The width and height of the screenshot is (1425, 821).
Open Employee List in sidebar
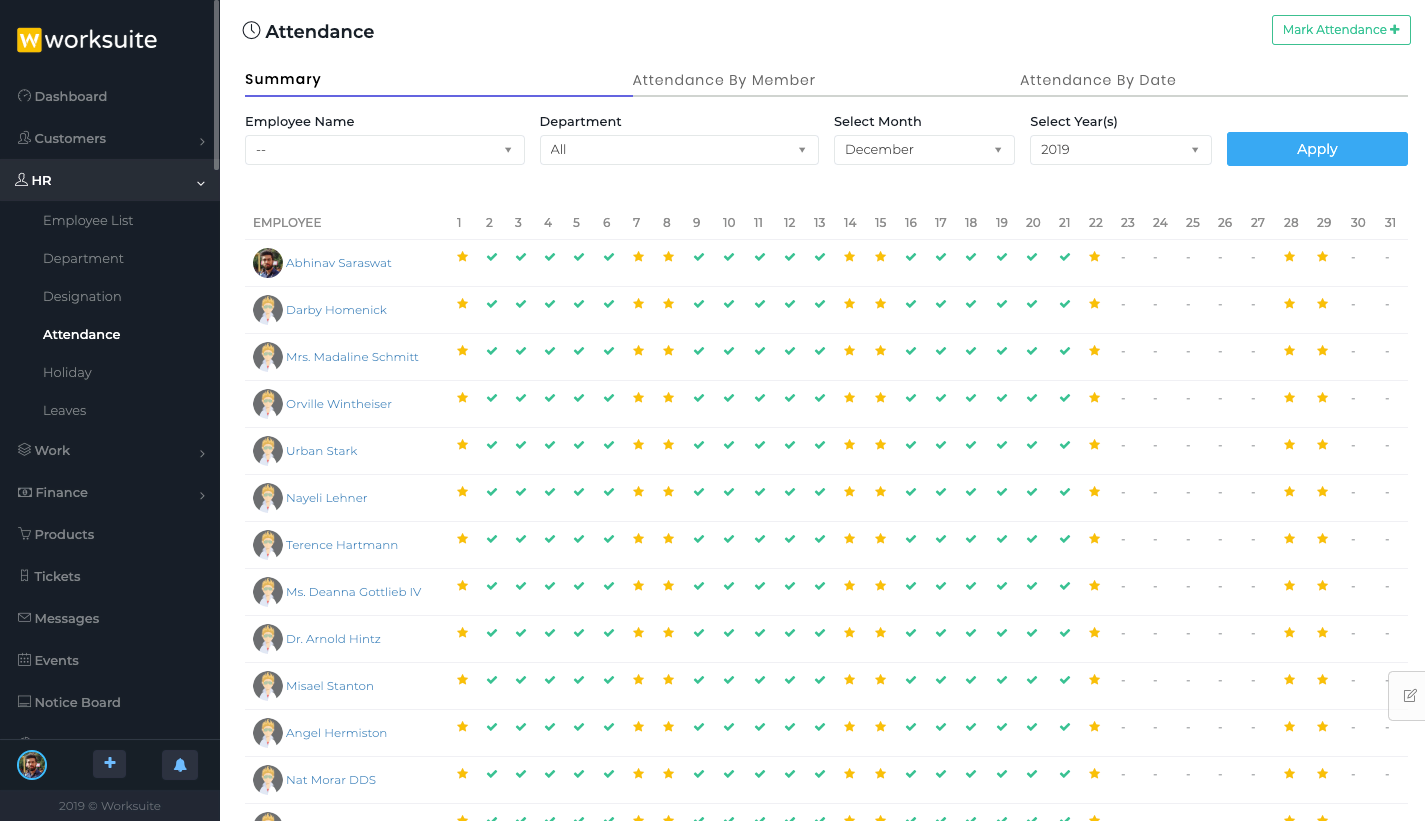pos(88,220)
